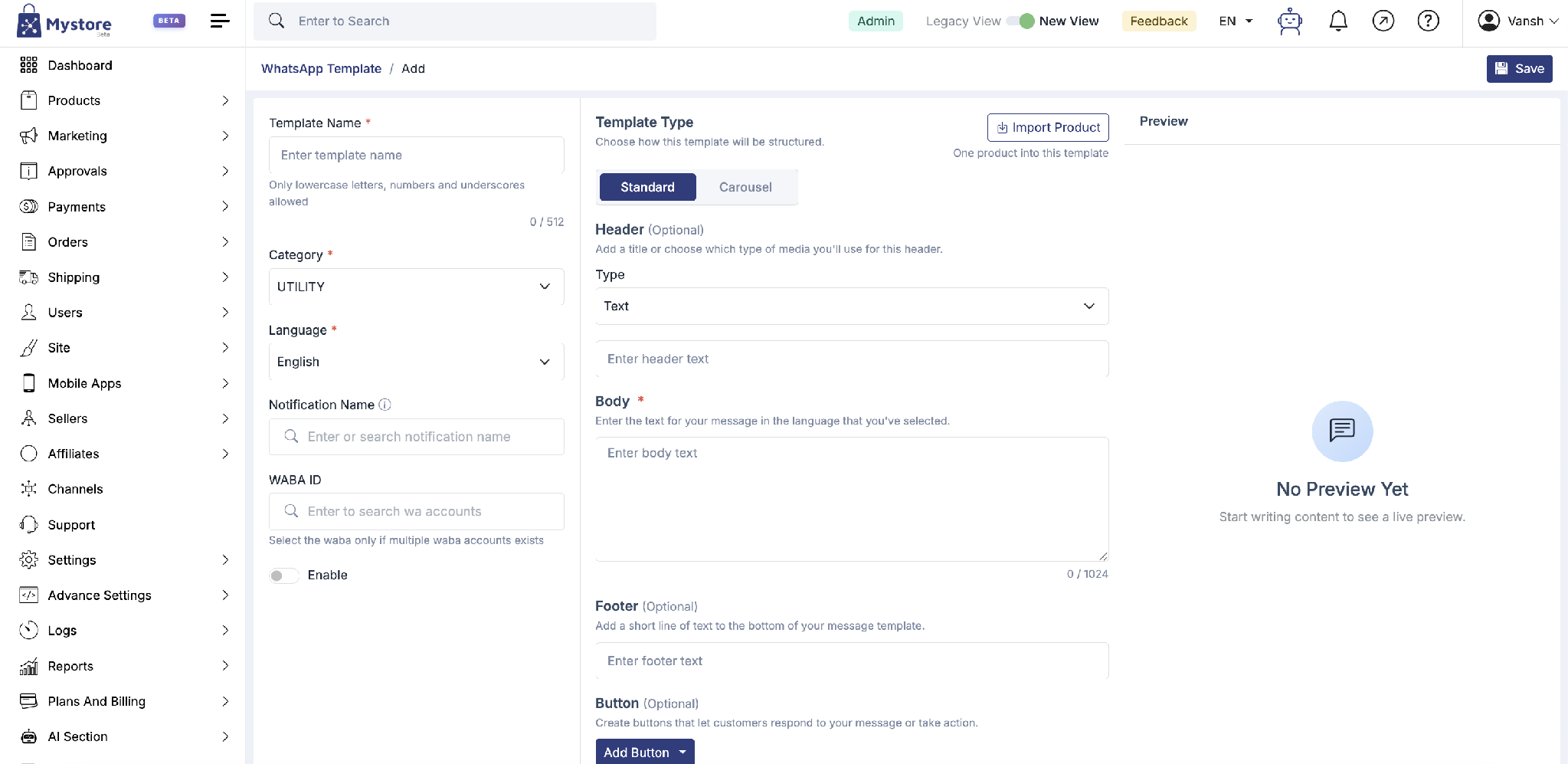Screen dimensions: 1568x764
Task: Click the Channels network icon
Action: (x=29, y=489)
